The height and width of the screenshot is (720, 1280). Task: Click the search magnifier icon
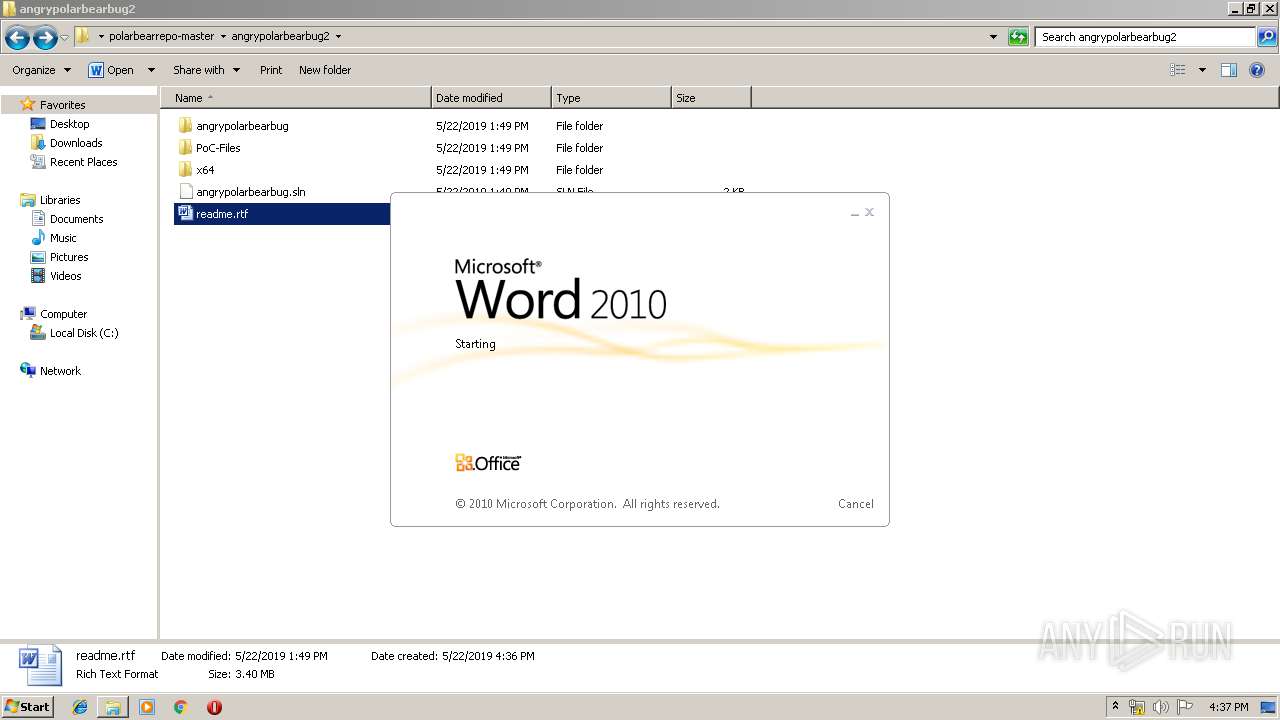1267,37
